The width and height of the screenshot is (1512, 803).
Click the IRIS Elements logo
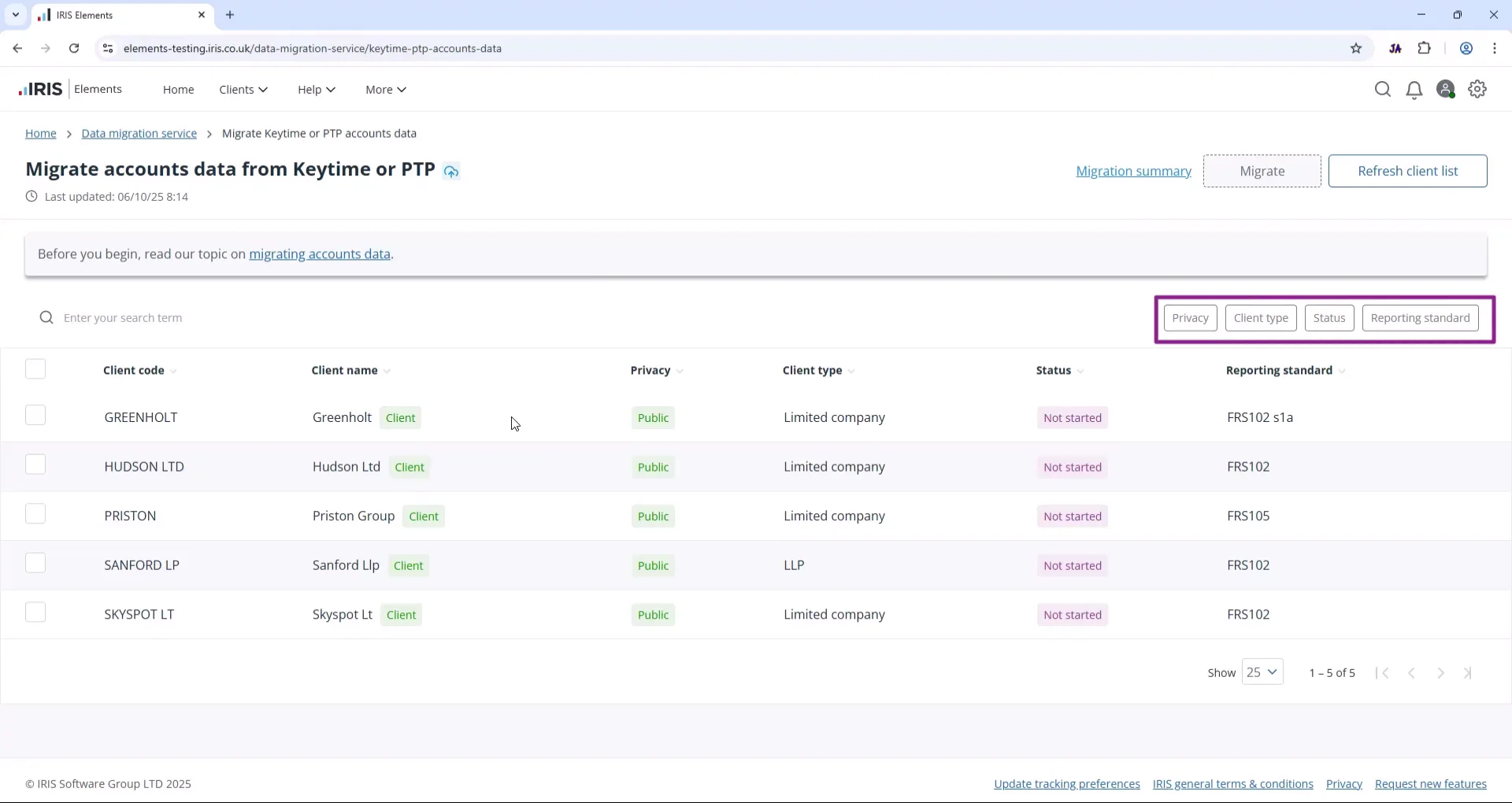pos(71,90)
